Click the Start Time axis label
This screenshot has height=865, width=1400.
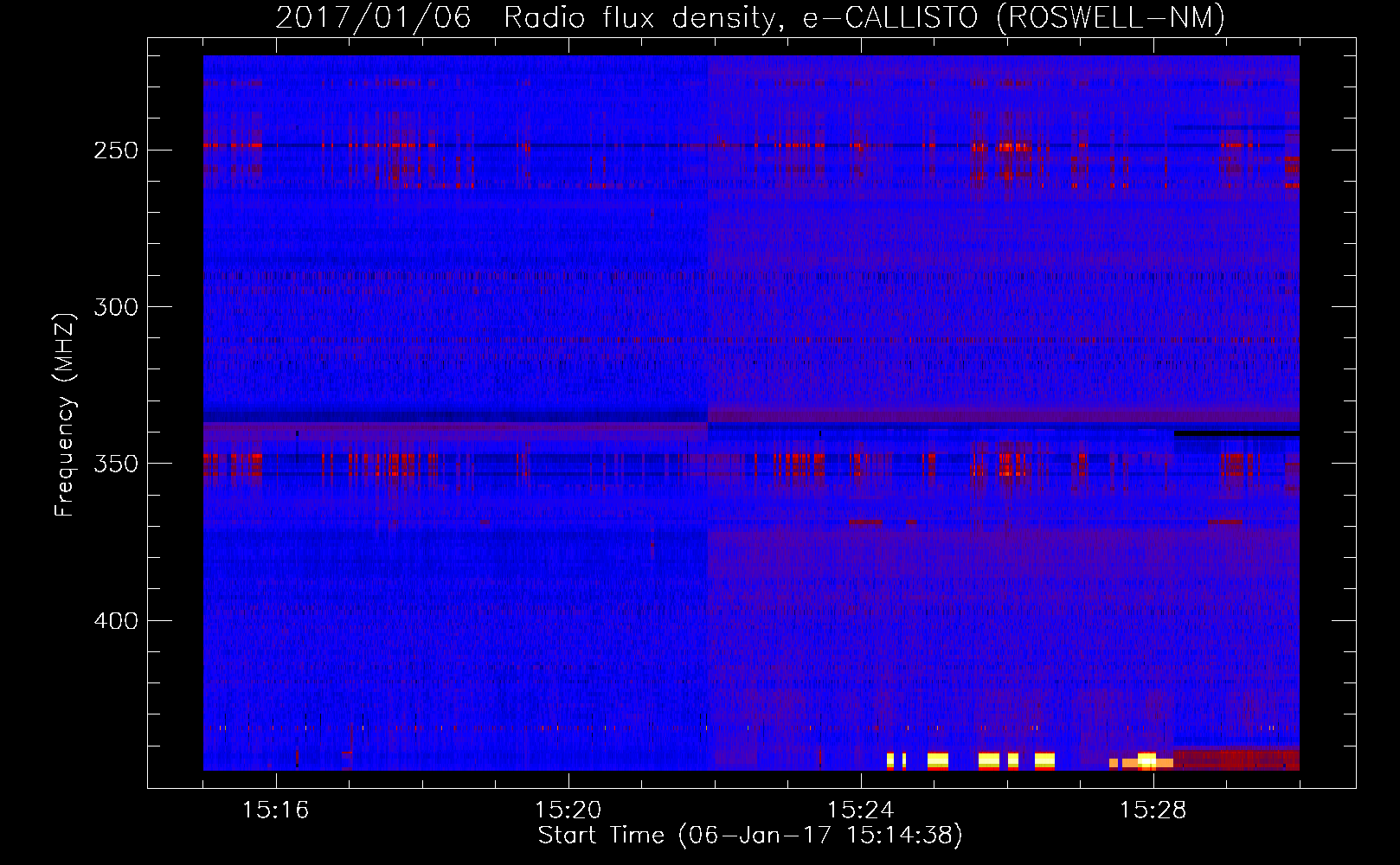point(750,836)
